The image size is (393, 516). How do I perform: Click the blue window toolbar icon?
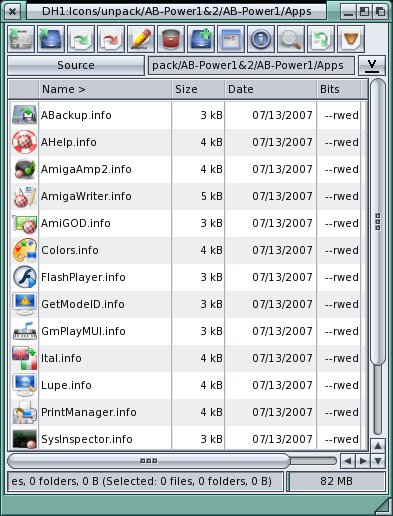(x=231, y=39)
